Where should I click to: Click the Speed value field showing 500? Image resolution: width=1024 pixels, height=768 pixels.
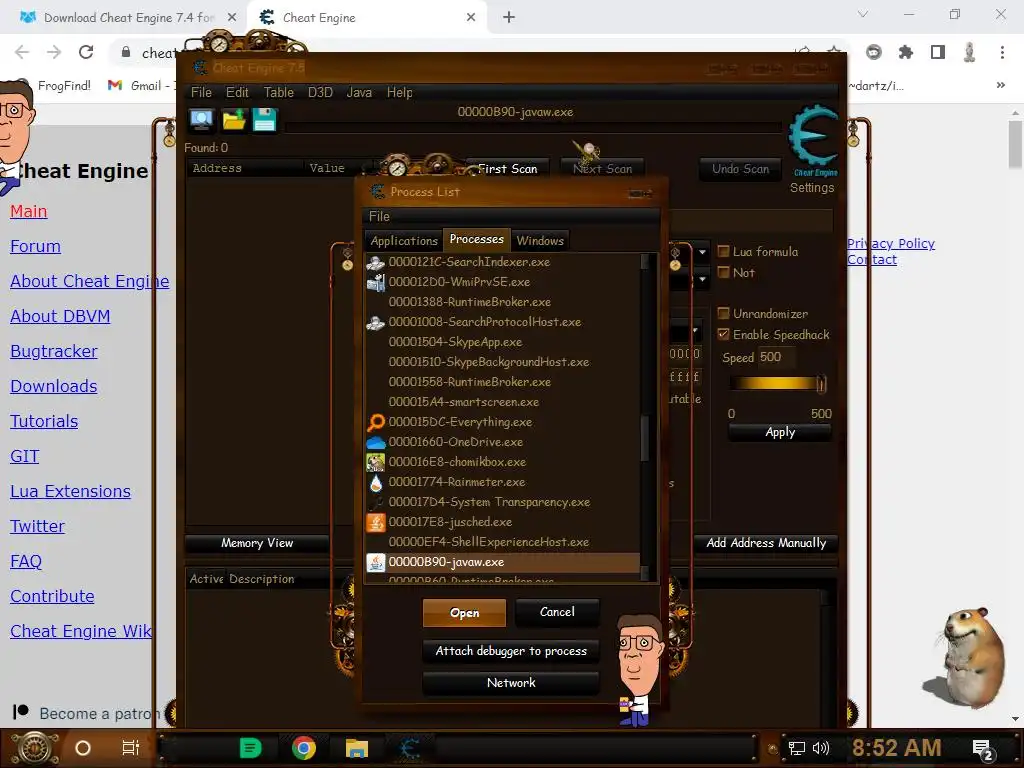tap(776, 357)
